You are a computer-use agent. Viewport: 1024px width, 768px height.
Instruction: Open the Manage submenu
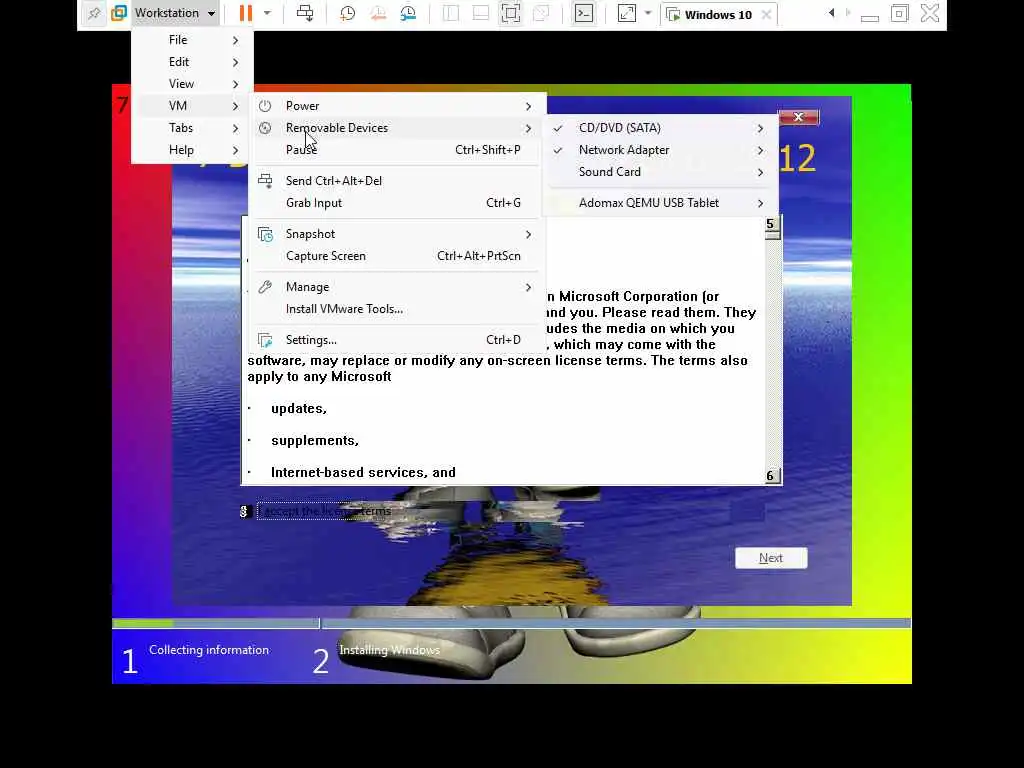point(395,287)
